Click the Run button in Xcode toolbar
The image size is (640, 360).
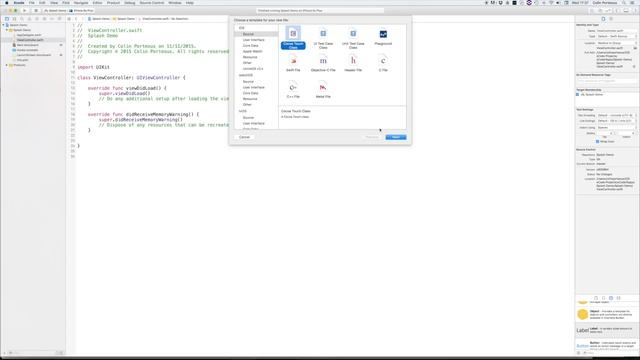(x=24, y=10)
